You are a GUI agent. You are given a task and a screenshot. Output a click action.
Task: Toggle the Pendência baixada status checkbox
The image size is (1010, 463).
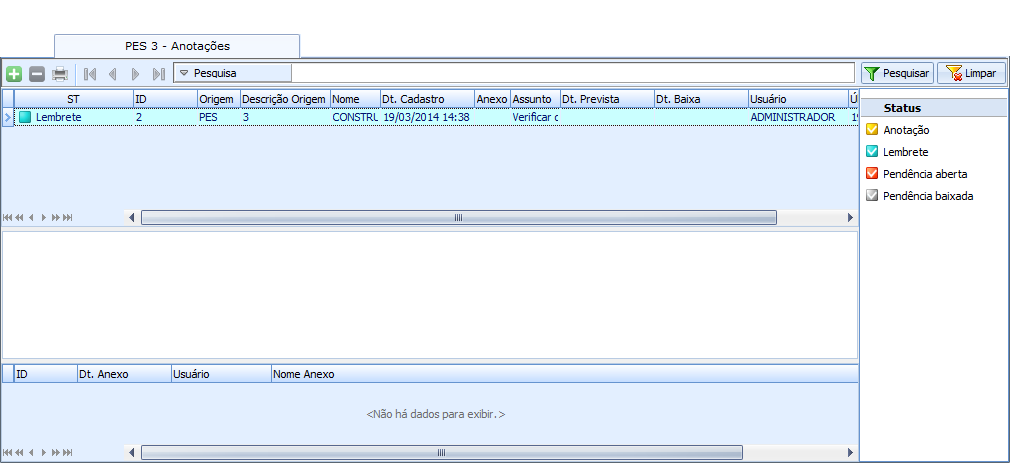(872, 196)
